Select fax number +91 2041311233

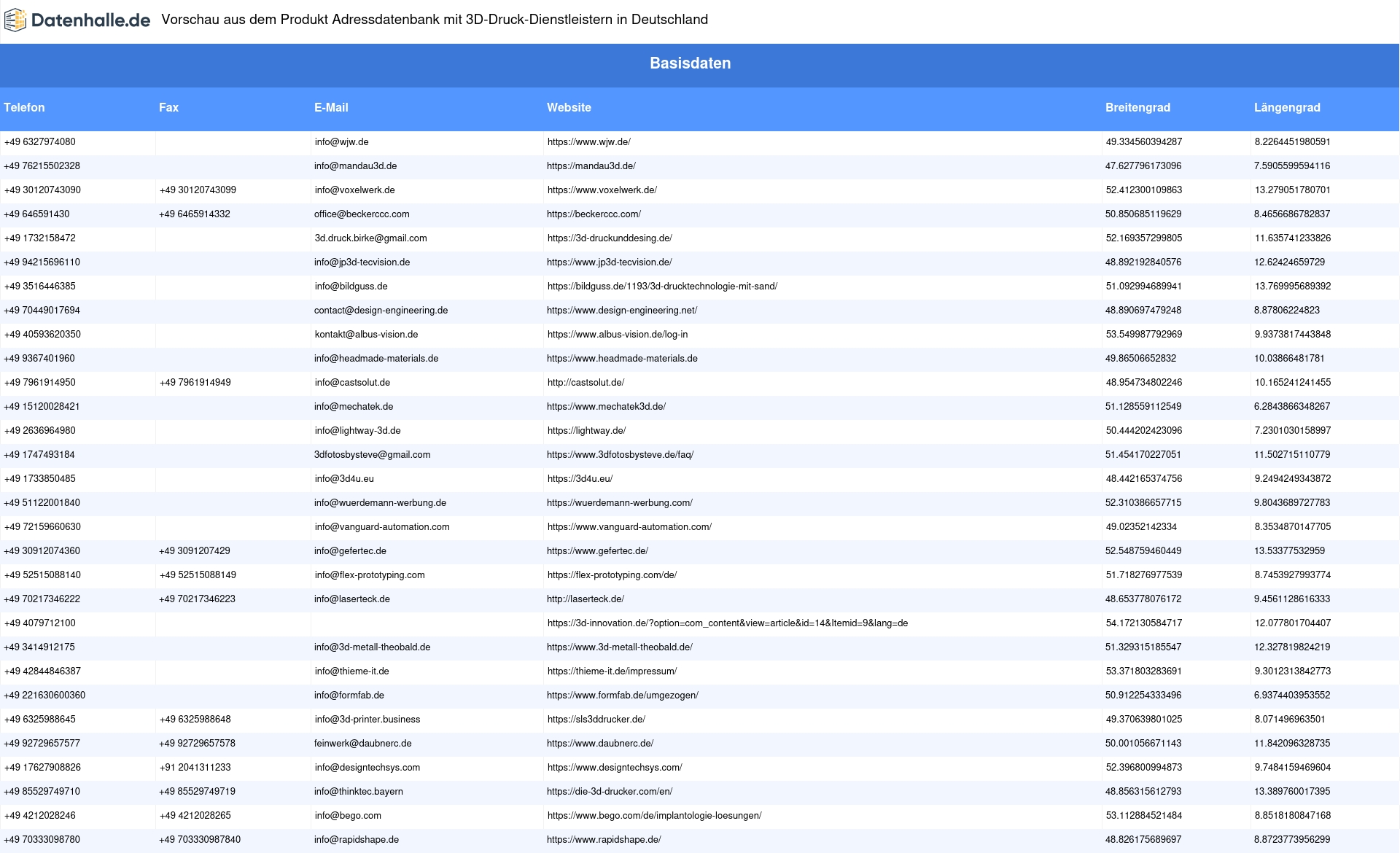[195, 768]
